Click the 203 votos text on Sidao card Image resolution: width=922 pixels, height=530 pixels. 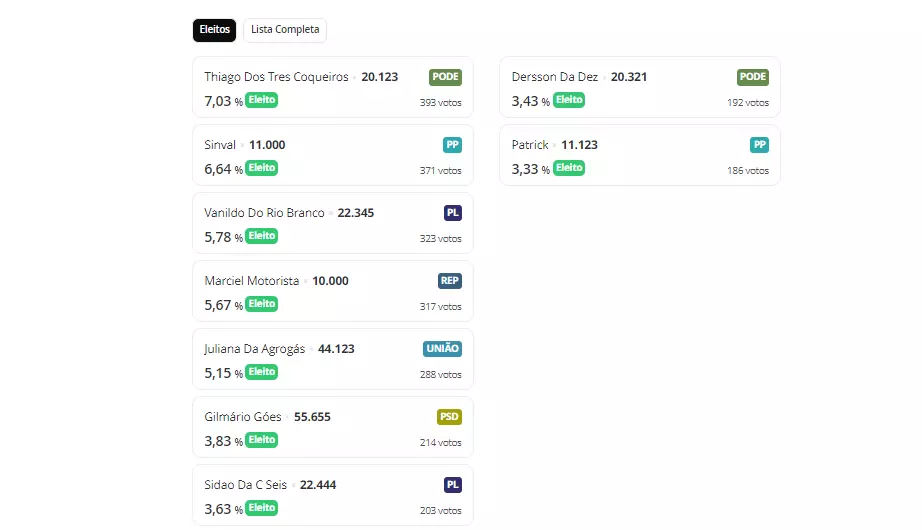pyautogui.click(x=440, y=511)
